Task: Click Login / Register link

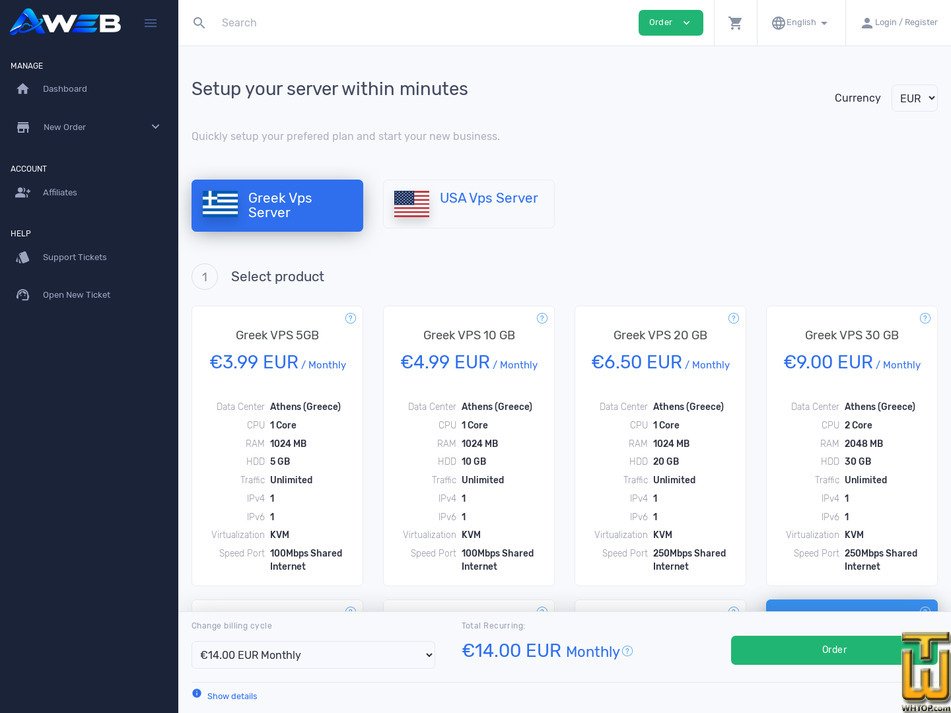Action: click(x=899, y=23)
